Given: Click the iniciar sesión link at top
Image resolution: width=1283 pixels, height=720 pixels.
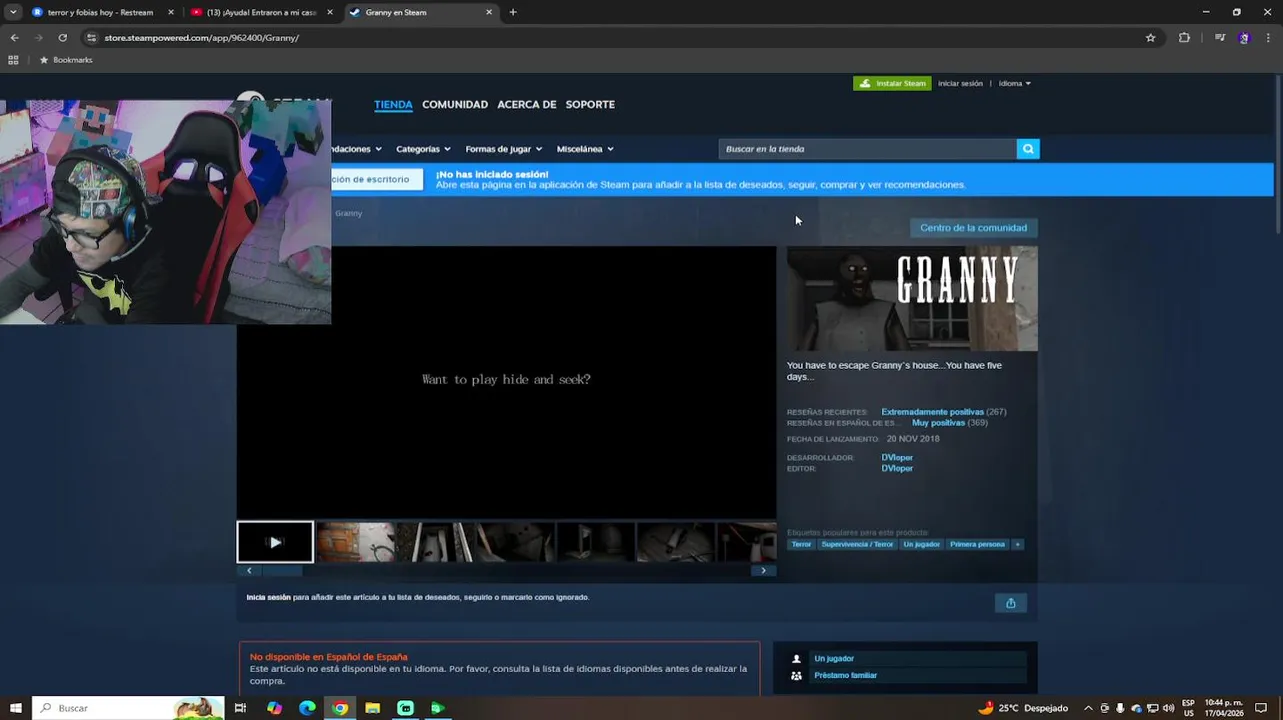Looking at the screenshot, I should click(960, 83).
